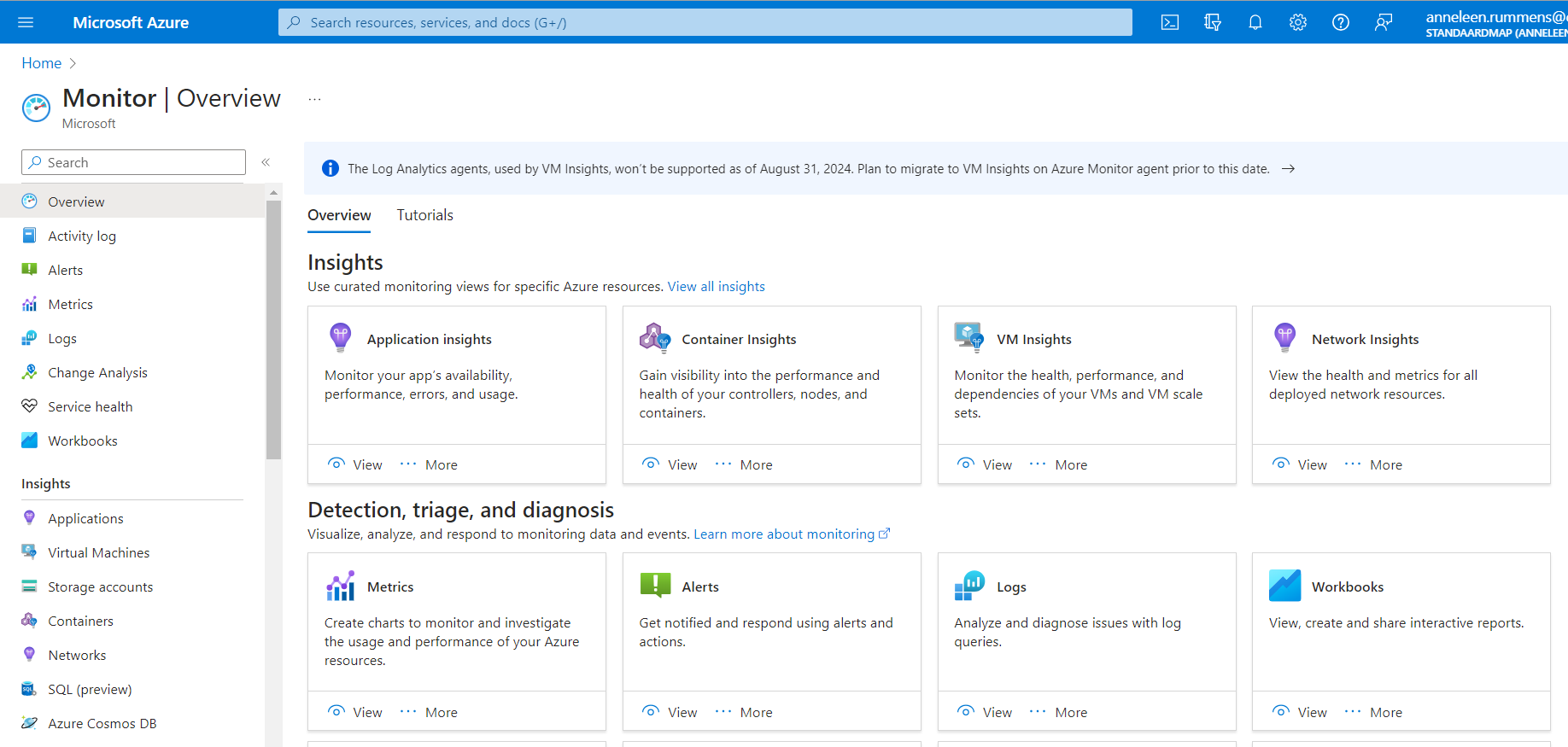Open More options on the Workbooks card

pos(1373,712)
